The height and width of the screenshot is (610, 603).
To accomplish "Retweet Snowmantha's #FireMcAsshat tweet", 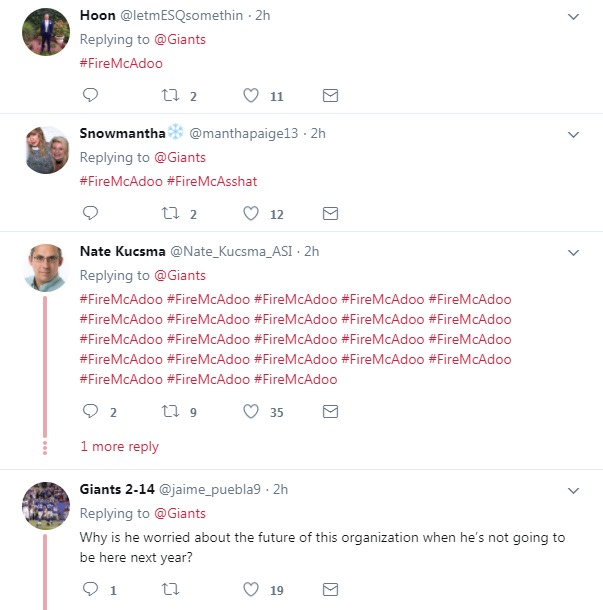I will [x=170, y=213].
